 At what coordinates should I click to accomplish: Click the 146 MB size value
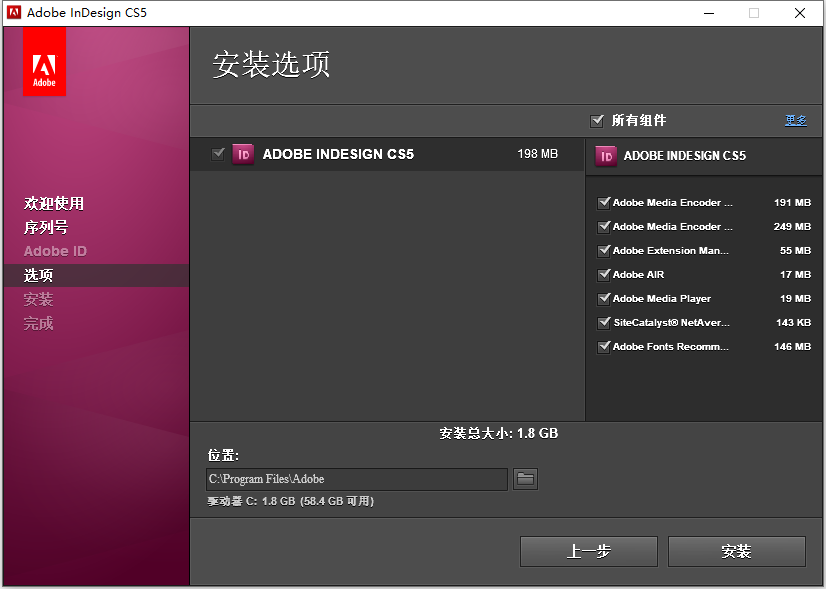[x=792, y=347]
